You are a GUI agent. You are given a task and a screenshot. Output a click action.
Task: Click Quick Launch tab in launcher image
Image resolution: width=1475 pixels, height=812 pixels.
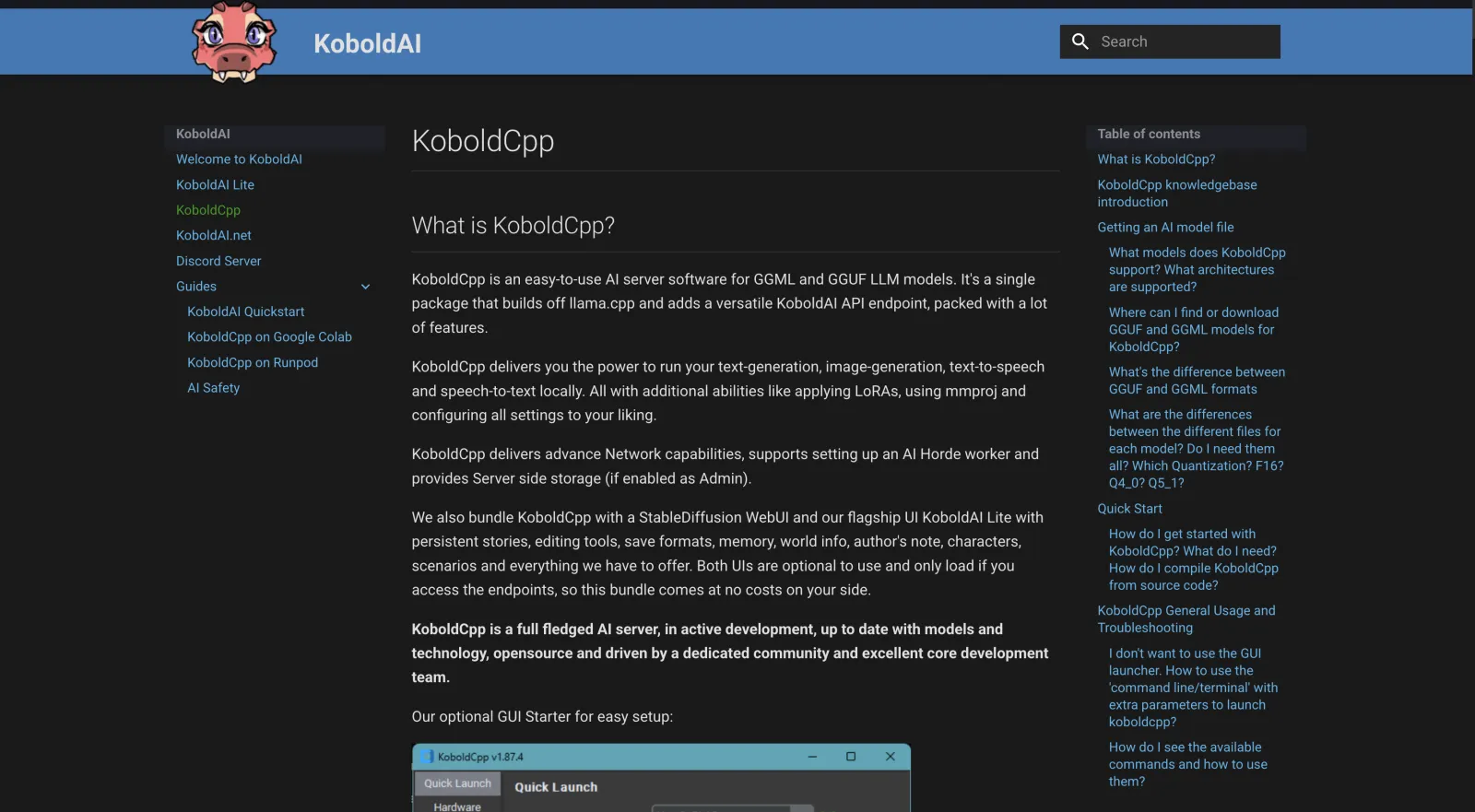click(x=457, y=783)
